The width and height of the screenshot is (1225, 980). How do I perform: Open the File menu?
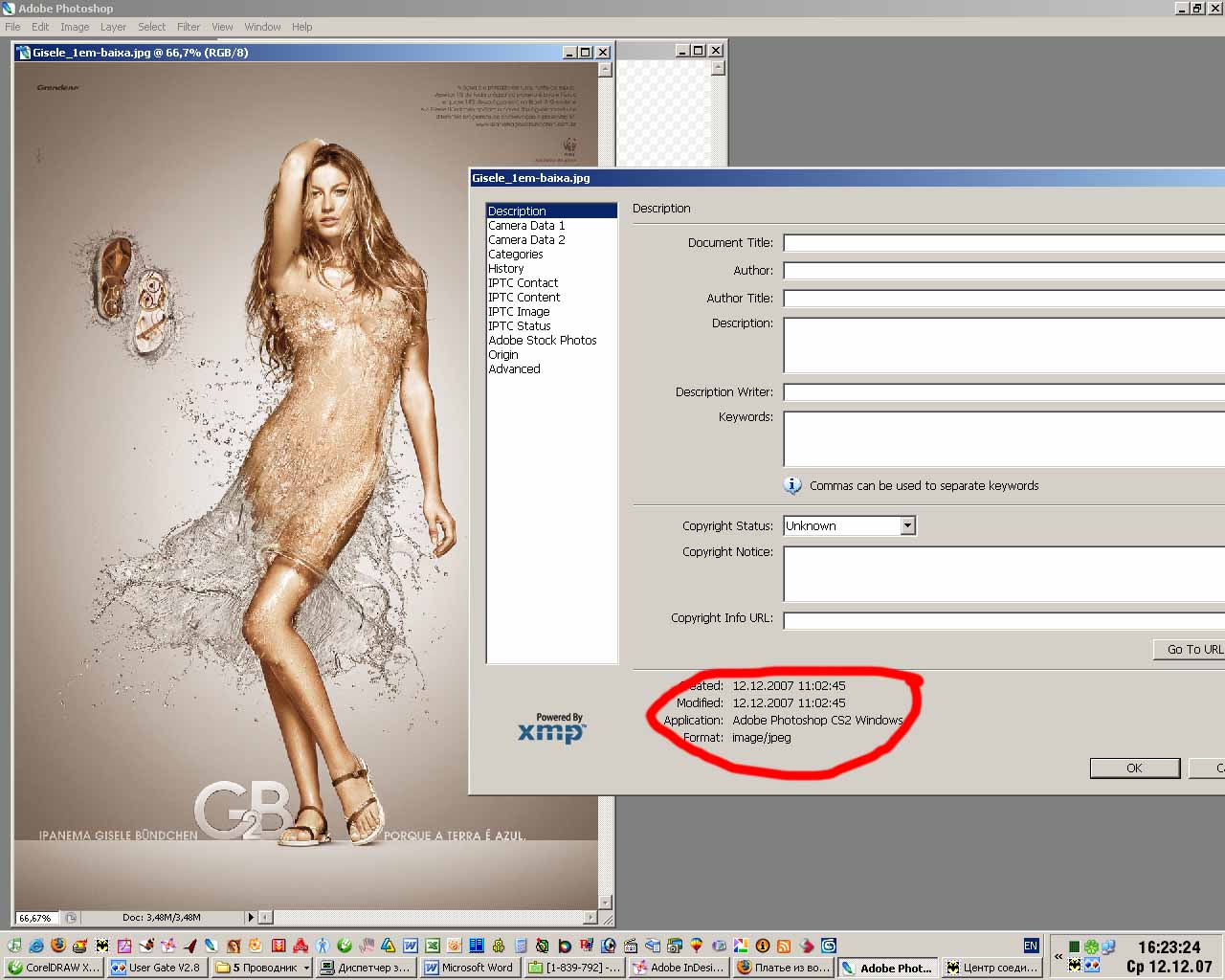click(12, 27)
